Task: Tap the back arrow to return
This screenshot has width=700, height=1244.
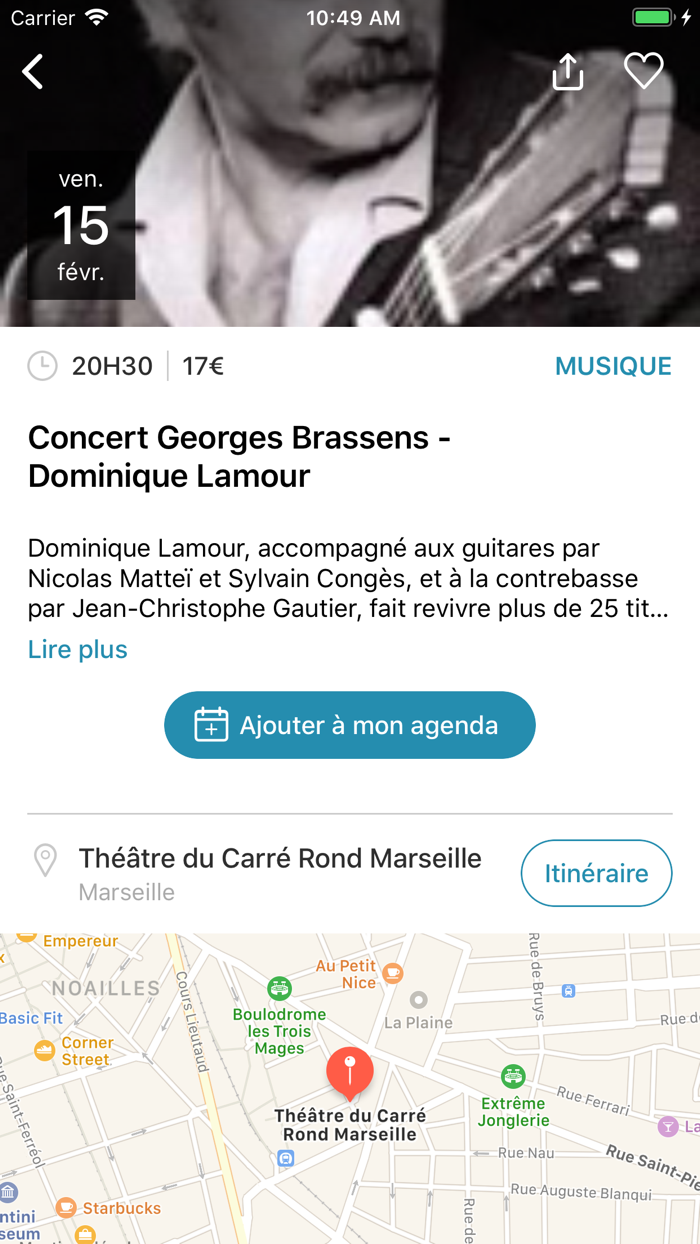Action: [32, 71]
